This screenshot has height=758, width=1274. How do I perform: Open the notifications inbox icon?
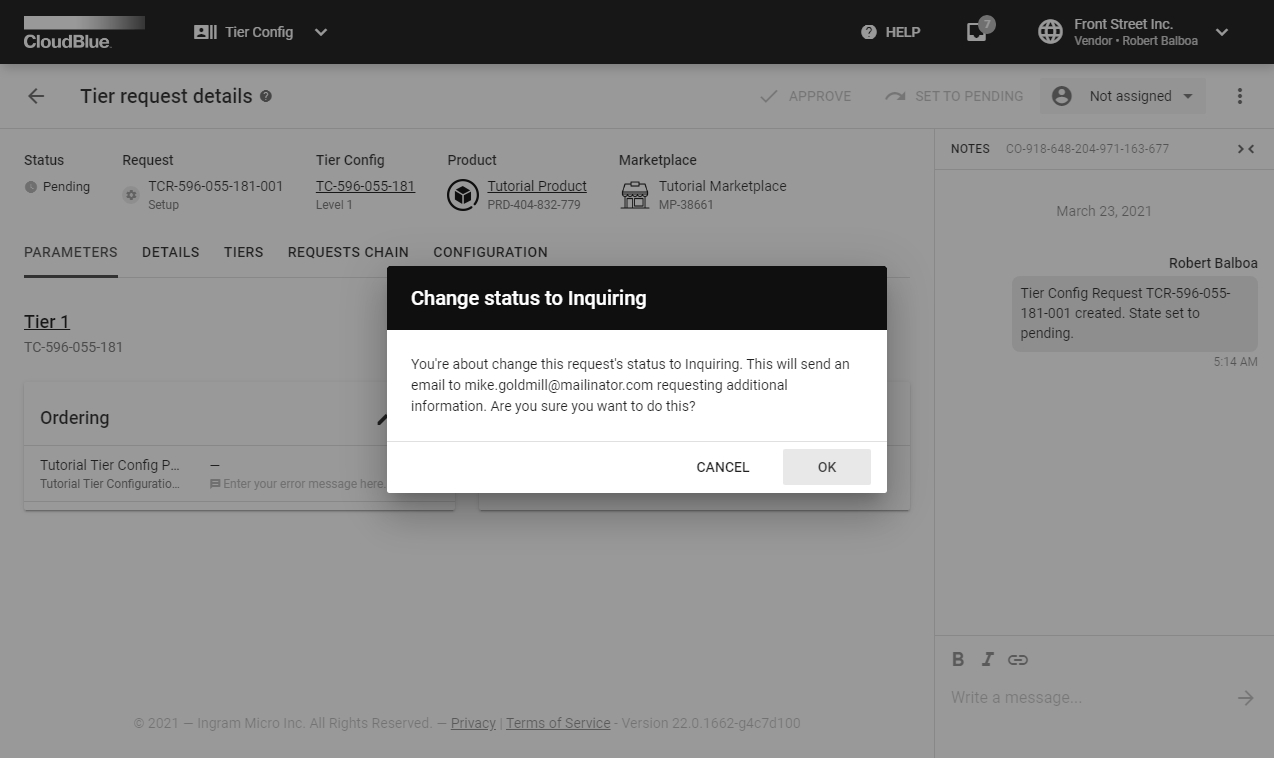tap(977, 32)
